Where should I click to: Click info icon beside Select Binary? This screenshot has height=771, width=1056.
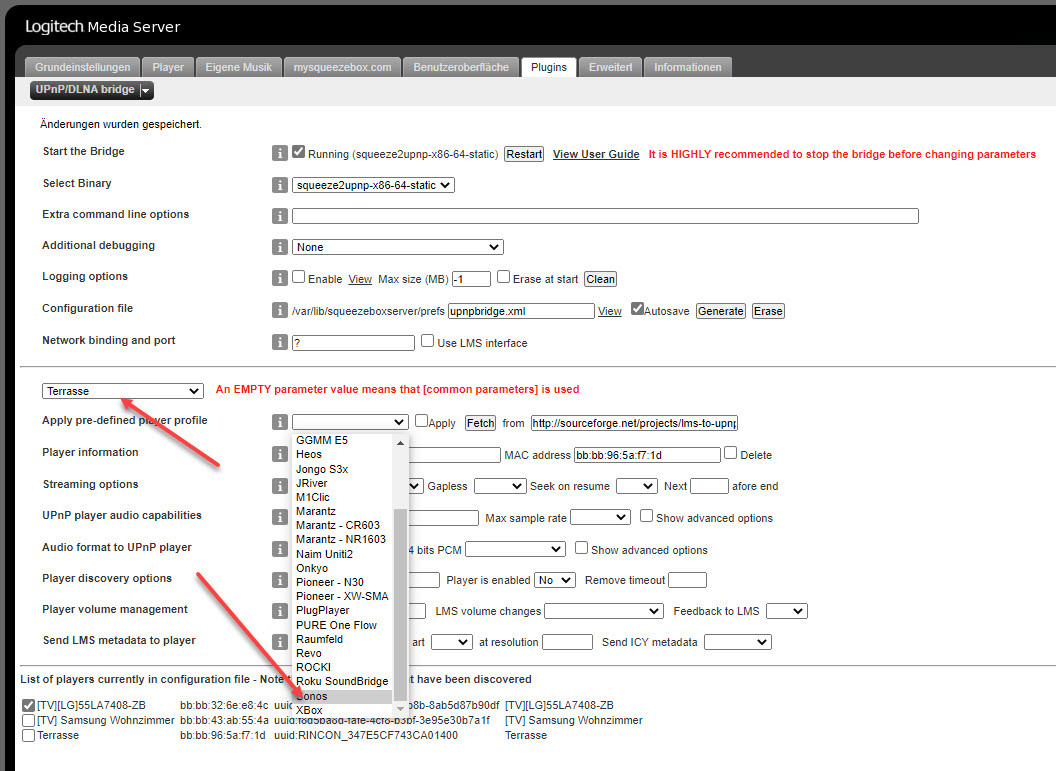279,185
